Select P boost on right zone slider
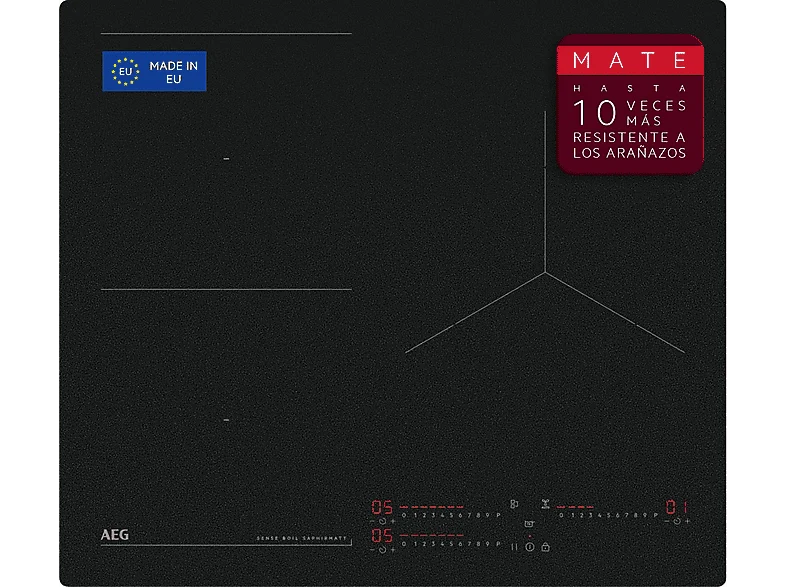 (x=656, y=515)
